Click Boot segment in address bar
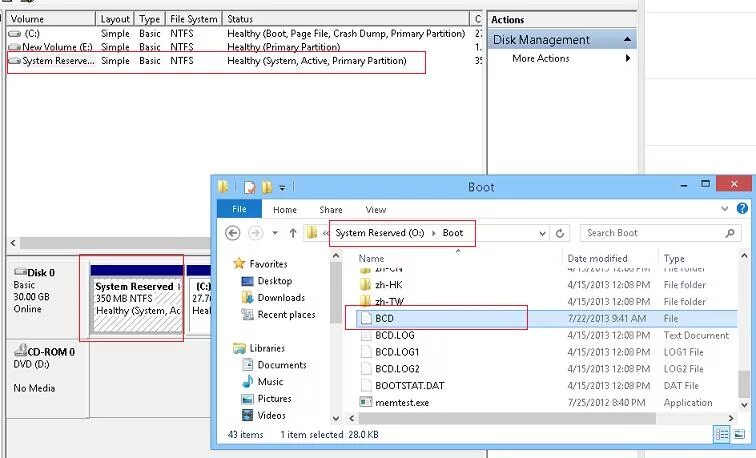Viewport: 756px width, 458px height. pyautogui.click(x=453, y=233)
